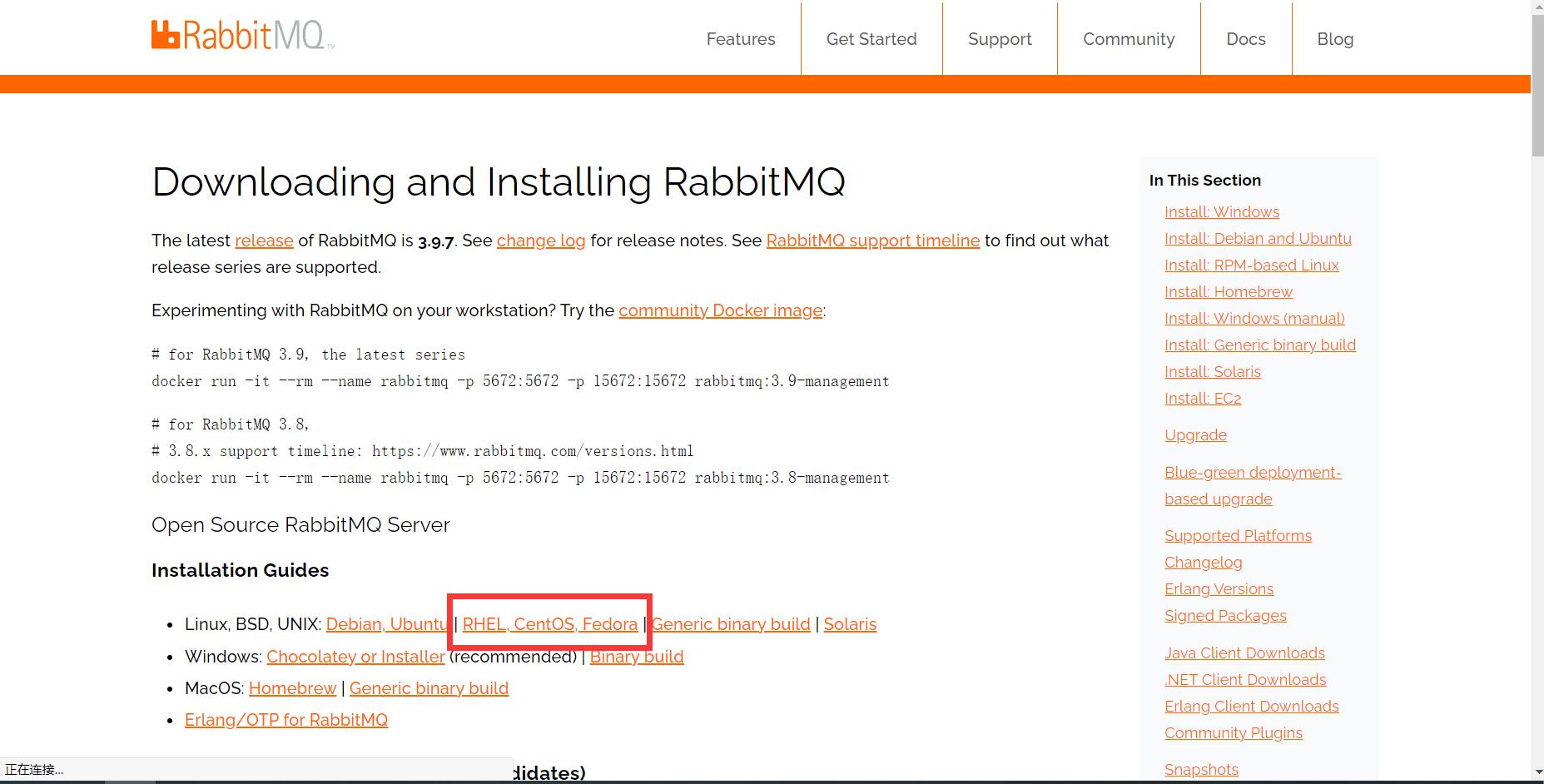This screenshot has width=1544, height=784.
Task: Open Supported Platforms sidebar link
Action: pyautogui.click(x=1238, y=536)
